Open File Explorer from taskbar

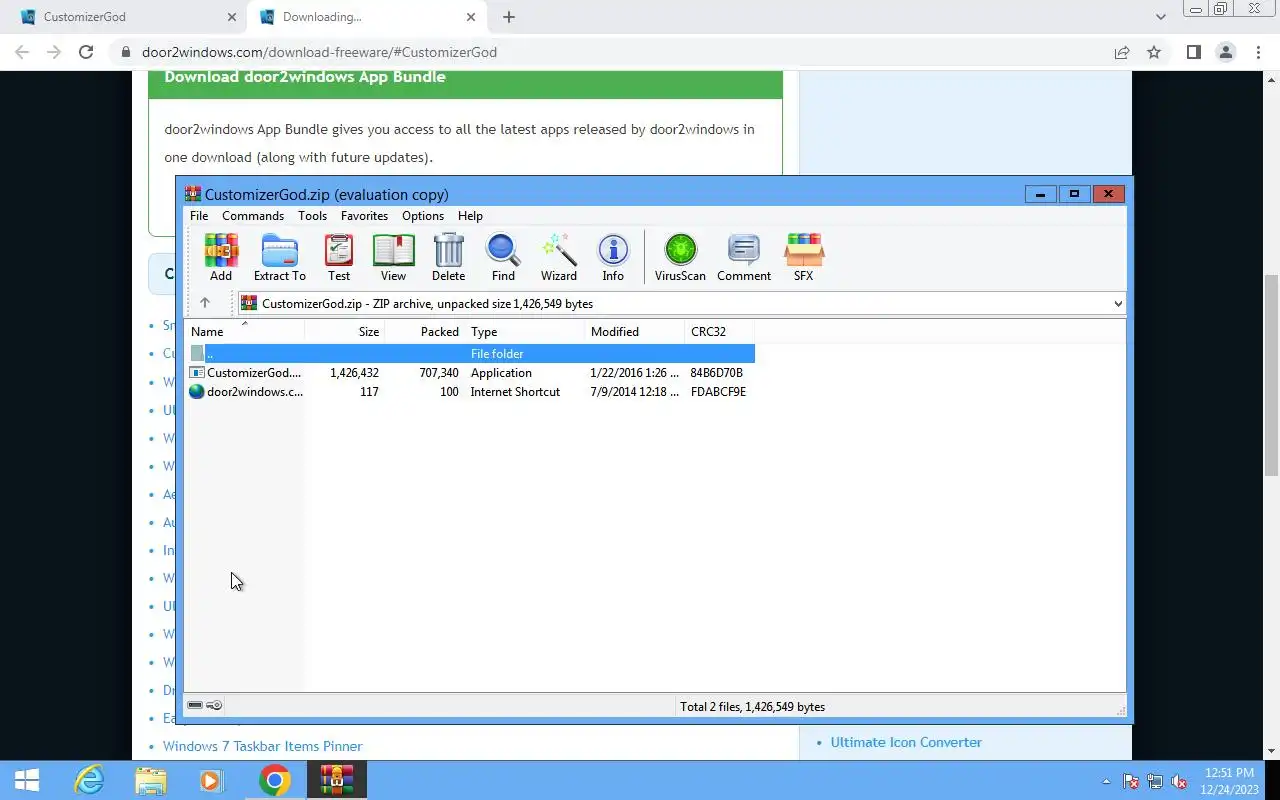150,780
